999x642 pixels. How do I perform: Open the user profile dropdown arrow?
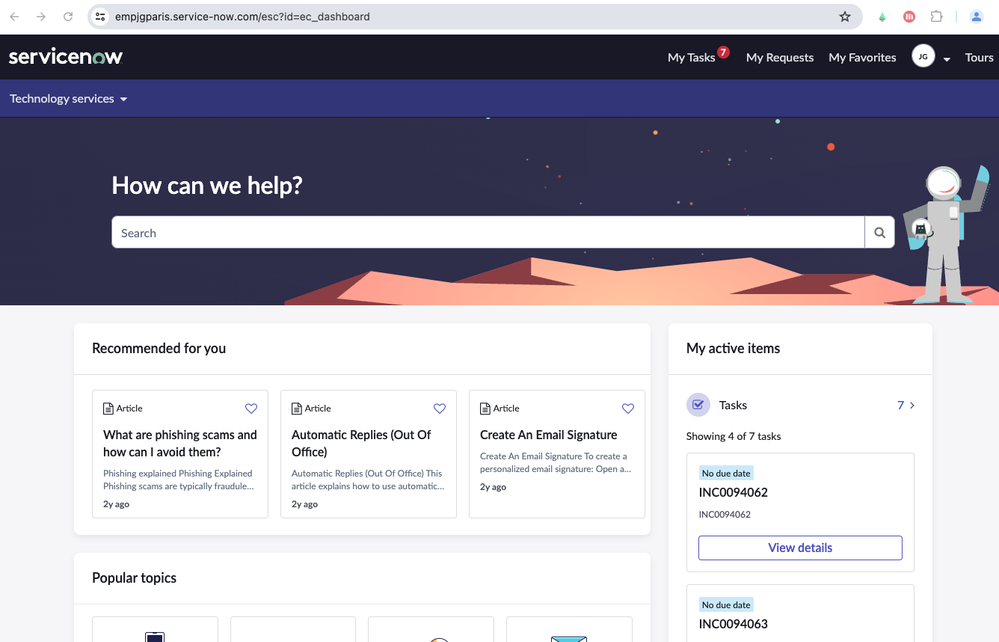click(945, 58)
